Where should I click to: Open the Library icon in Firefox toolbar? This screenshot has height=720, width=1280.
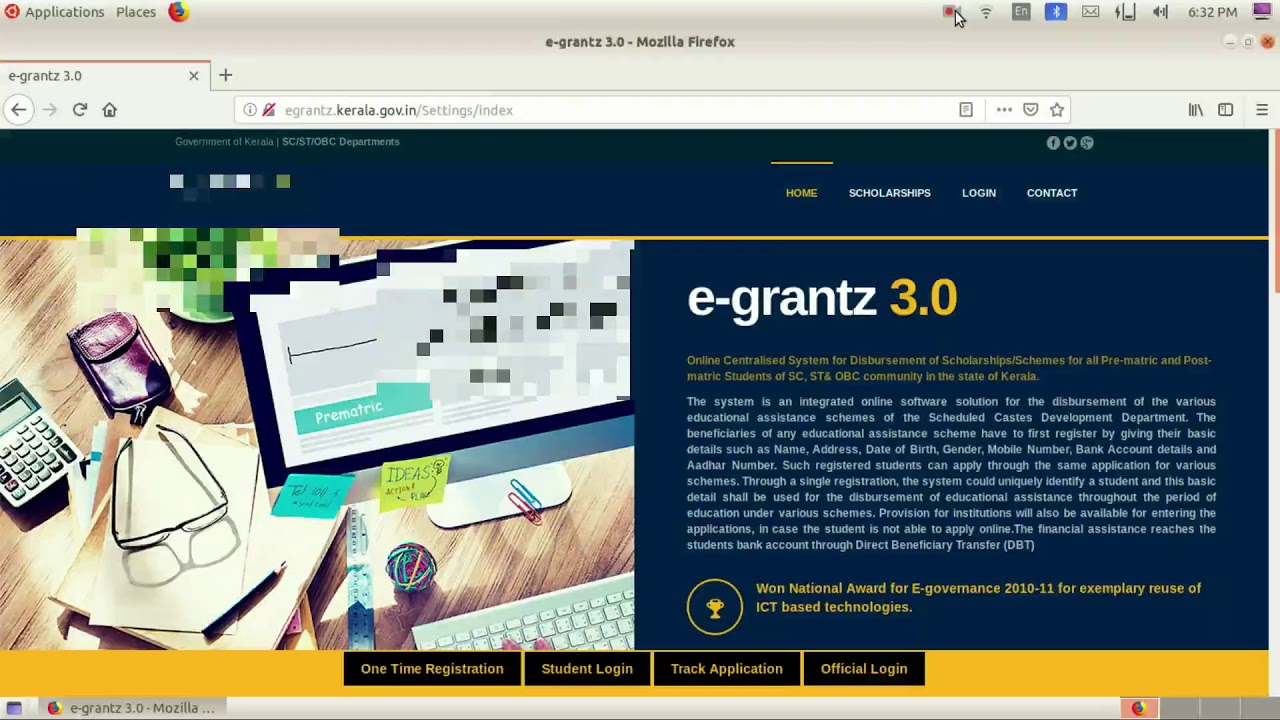click(x=1196, y=110)
